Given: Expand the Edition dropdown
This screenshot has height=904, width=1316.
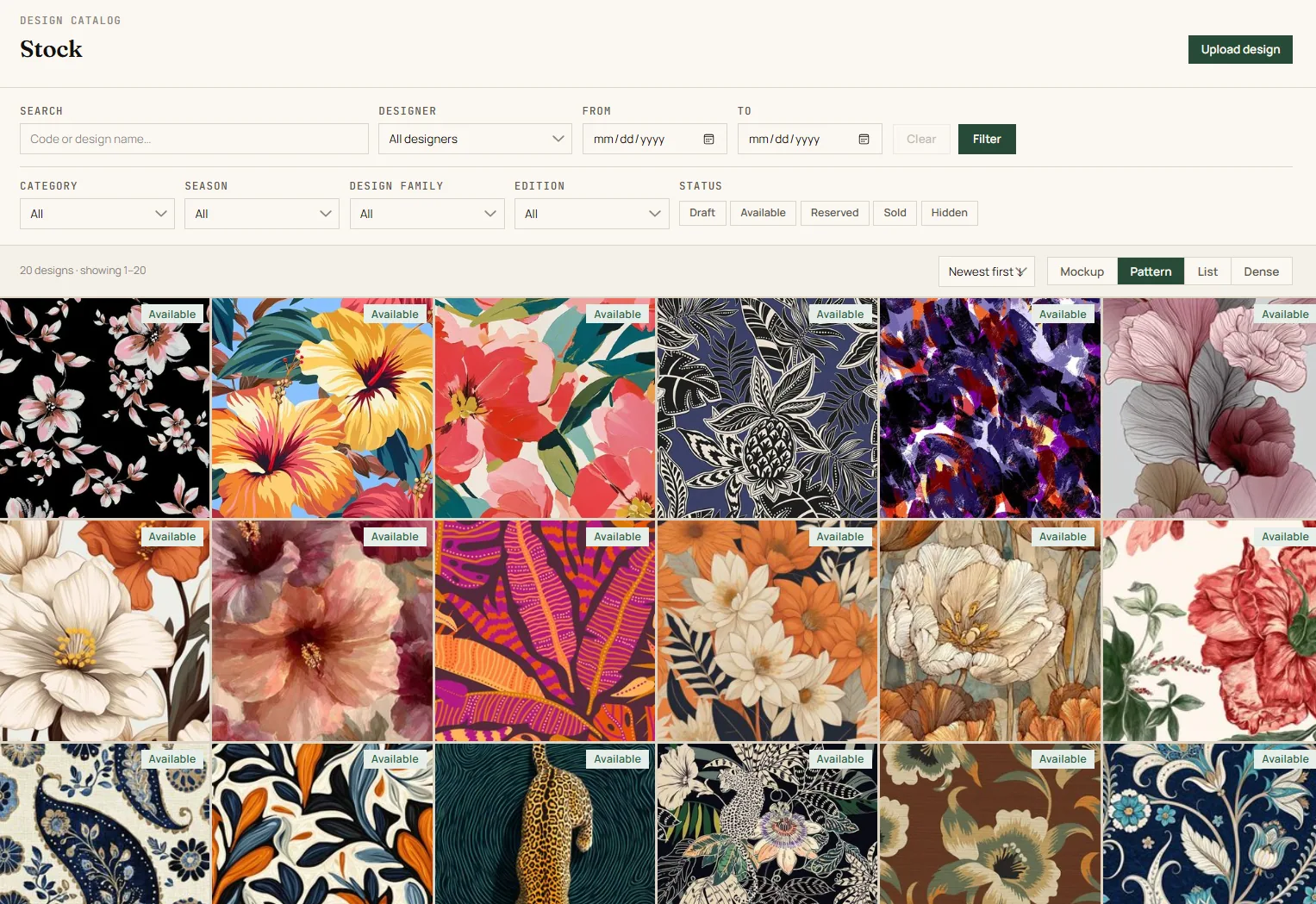Looking at the screenshot, I should click(x=591, y=214).
